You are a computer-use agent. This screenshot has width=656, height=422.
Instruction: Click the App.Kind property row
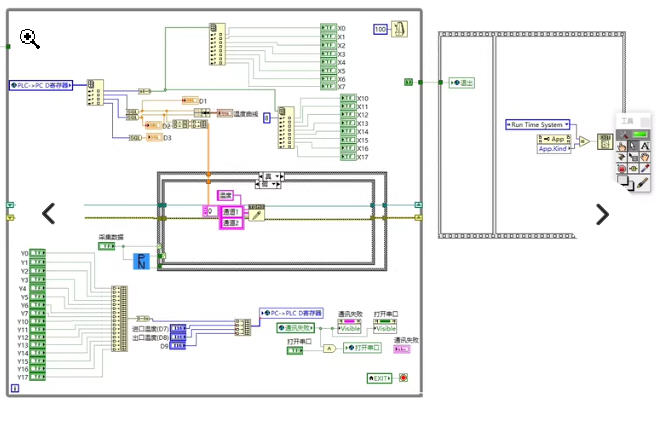[x=554, y=148]
